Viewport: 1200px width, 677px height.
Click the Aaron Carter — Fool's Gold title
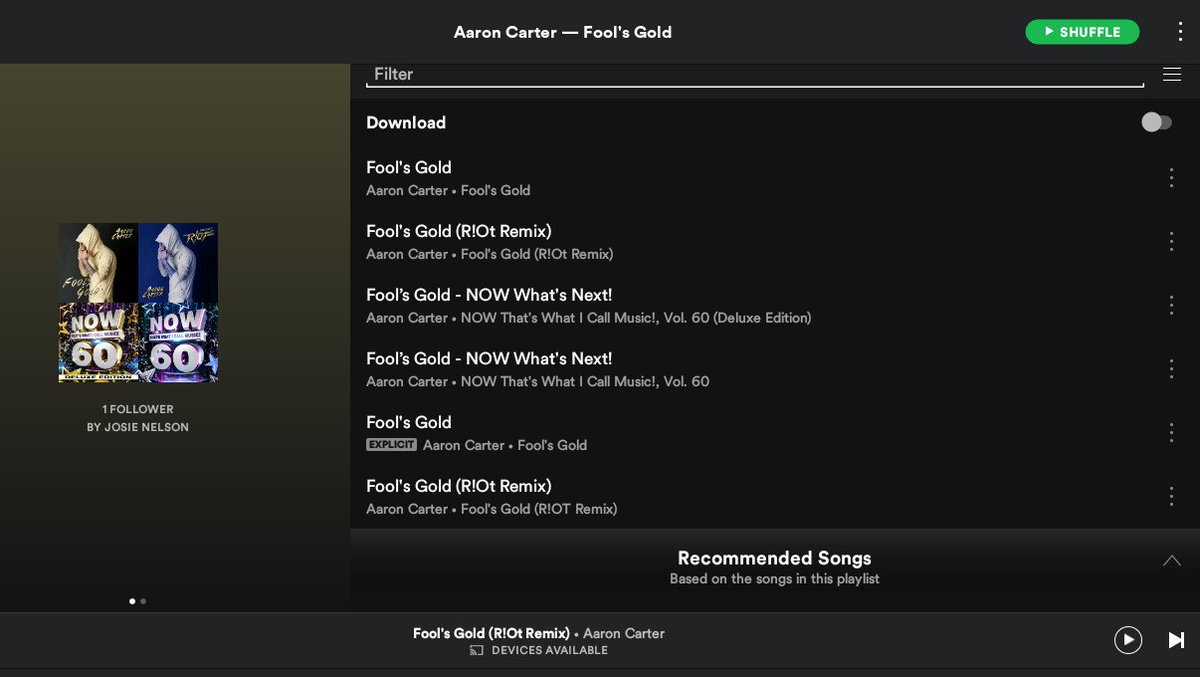pos(563,32)
